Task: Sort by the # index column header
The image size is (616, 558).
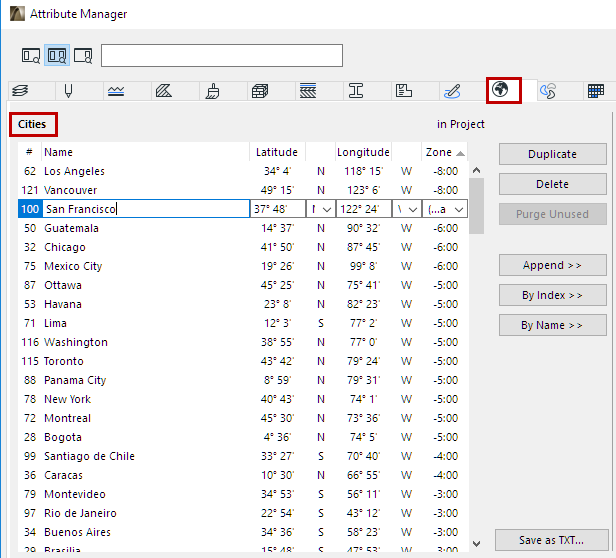Action: (29, 152)
